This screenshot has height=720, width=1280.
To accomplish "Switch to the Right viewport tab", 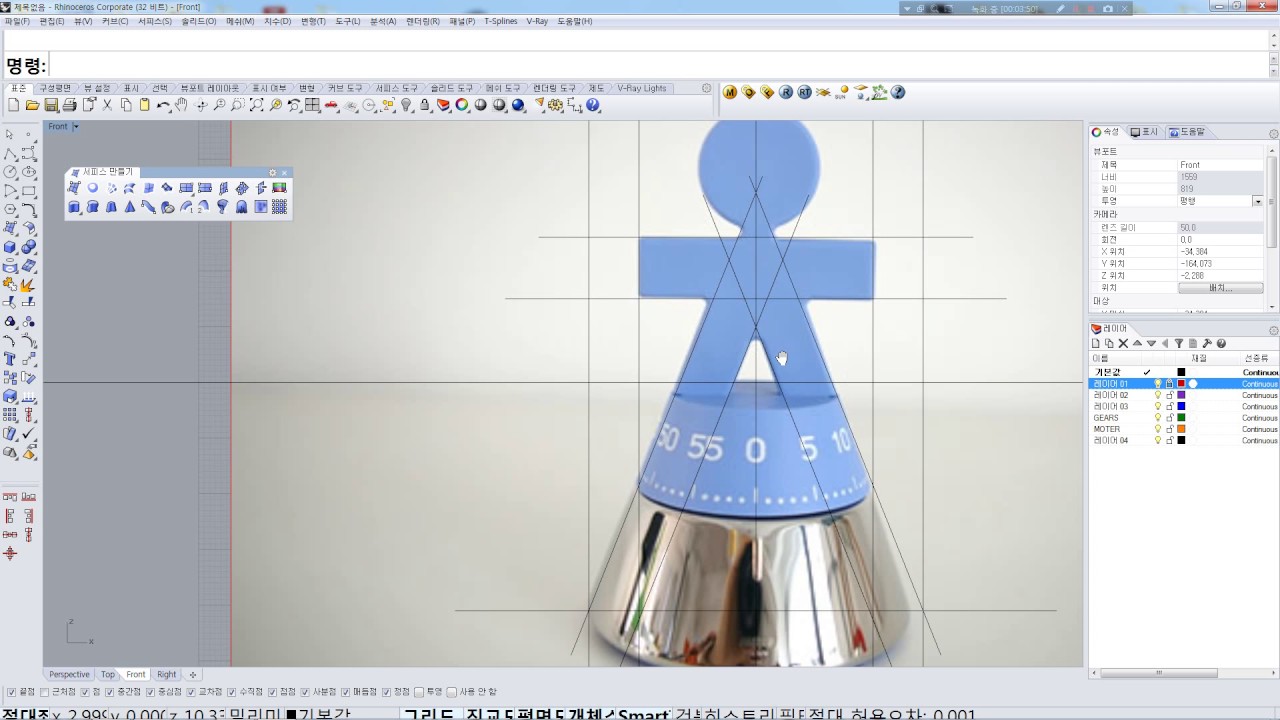I will point(166,674).
